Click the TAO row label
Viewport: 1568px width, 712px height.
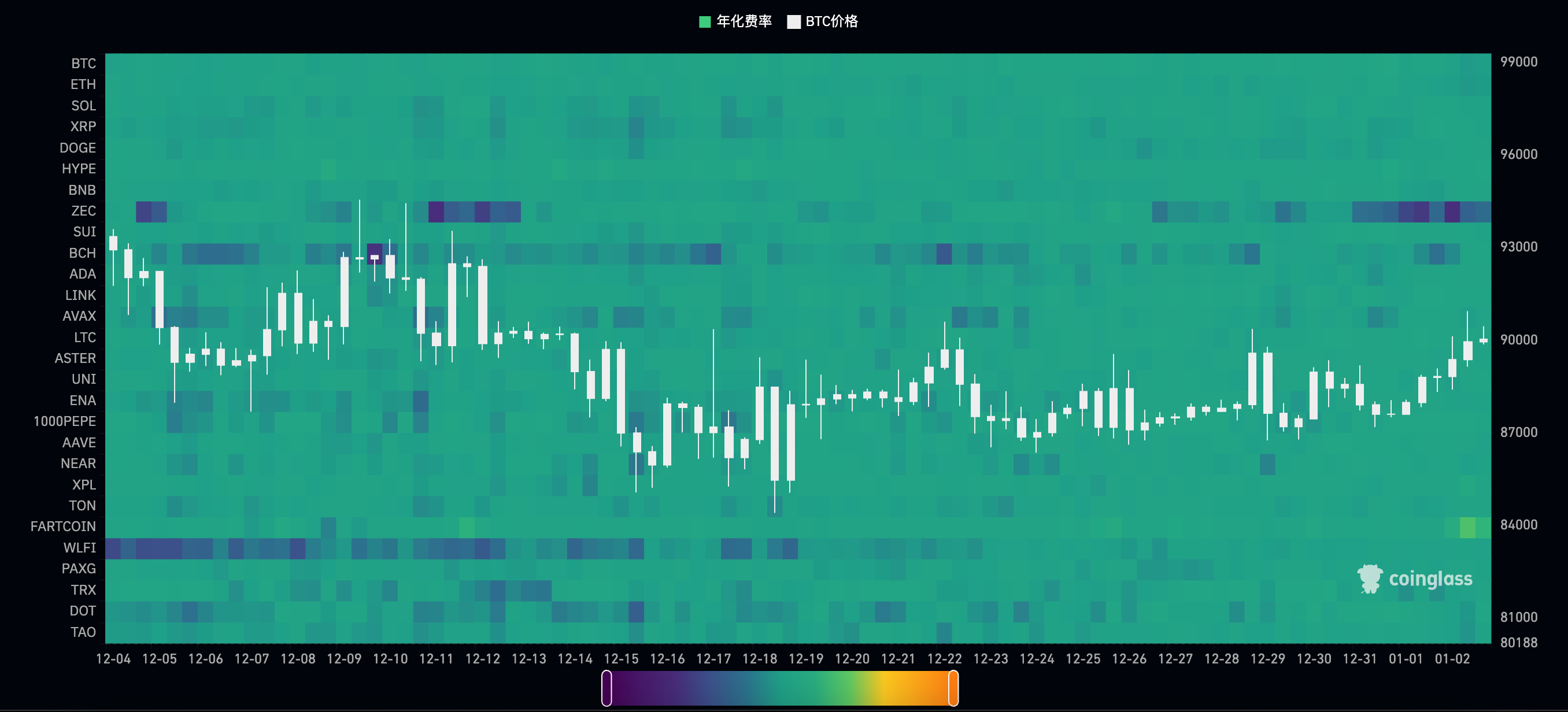coord(83,632)
